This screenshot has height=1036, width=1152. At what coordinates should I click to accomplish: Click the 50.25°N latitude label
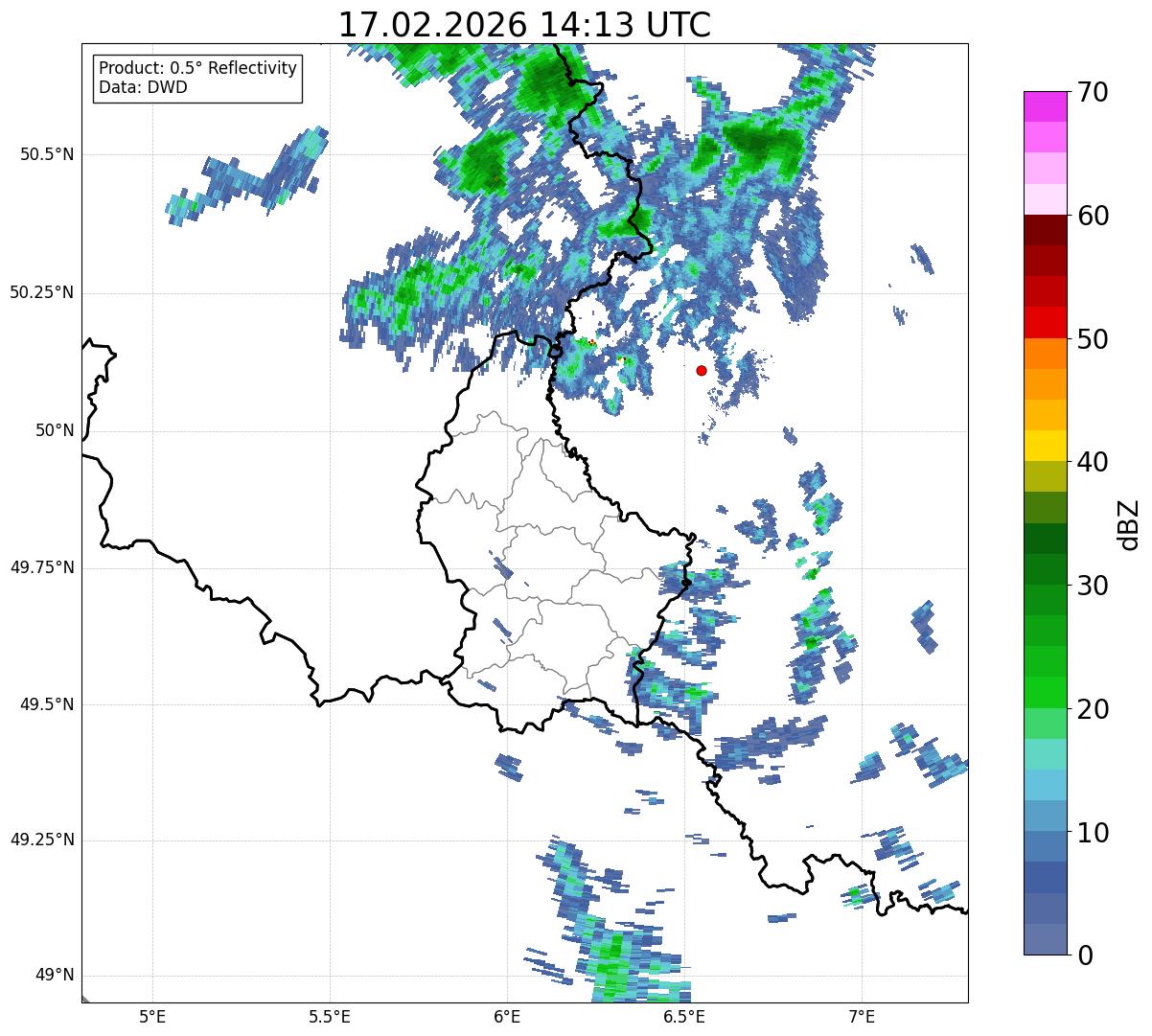41,292
